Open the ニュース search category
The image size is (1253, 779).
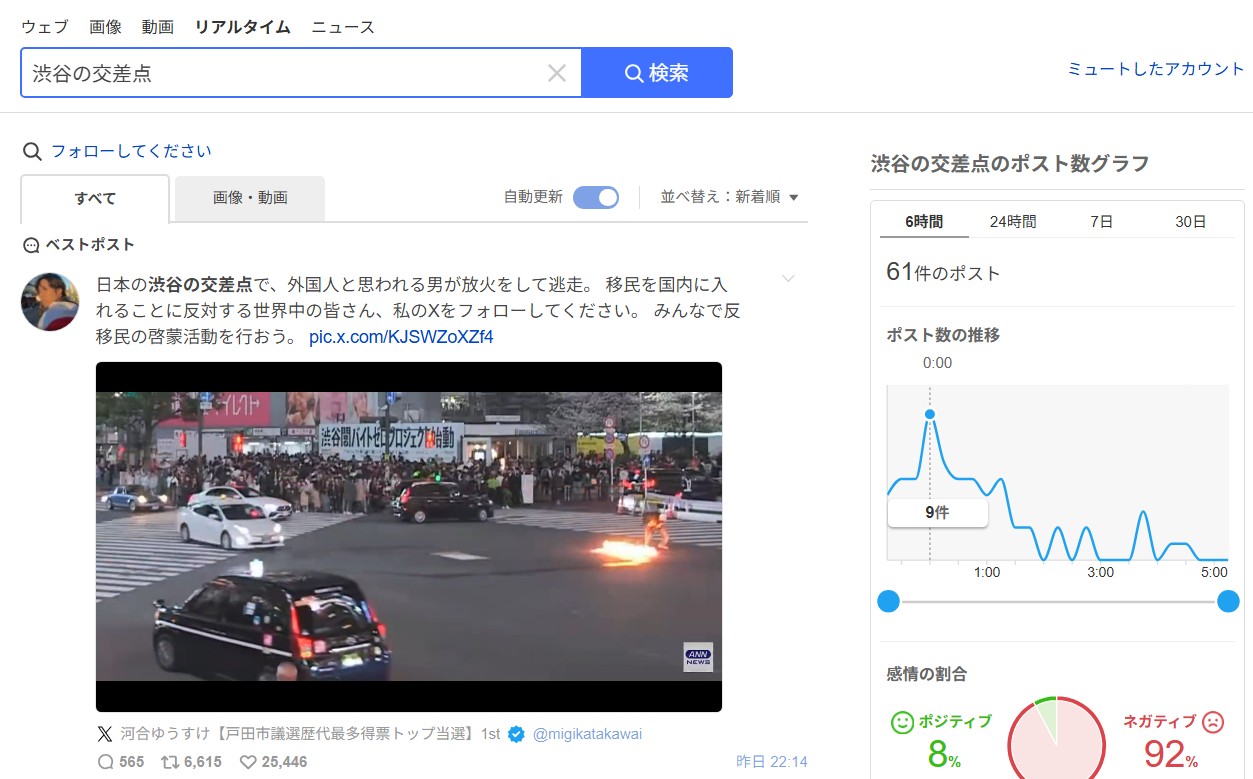[x=343, y=27]
